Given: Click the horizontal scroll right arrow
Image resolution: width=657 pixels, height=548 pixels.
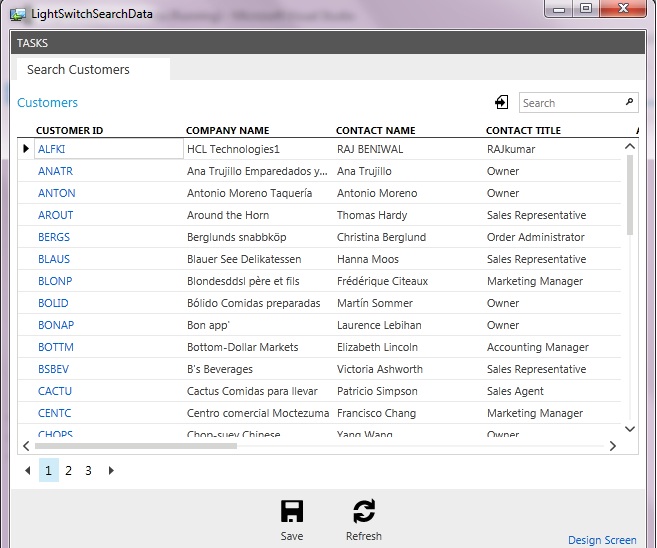Looking at the screenshot, I should [x=613, y=446].
